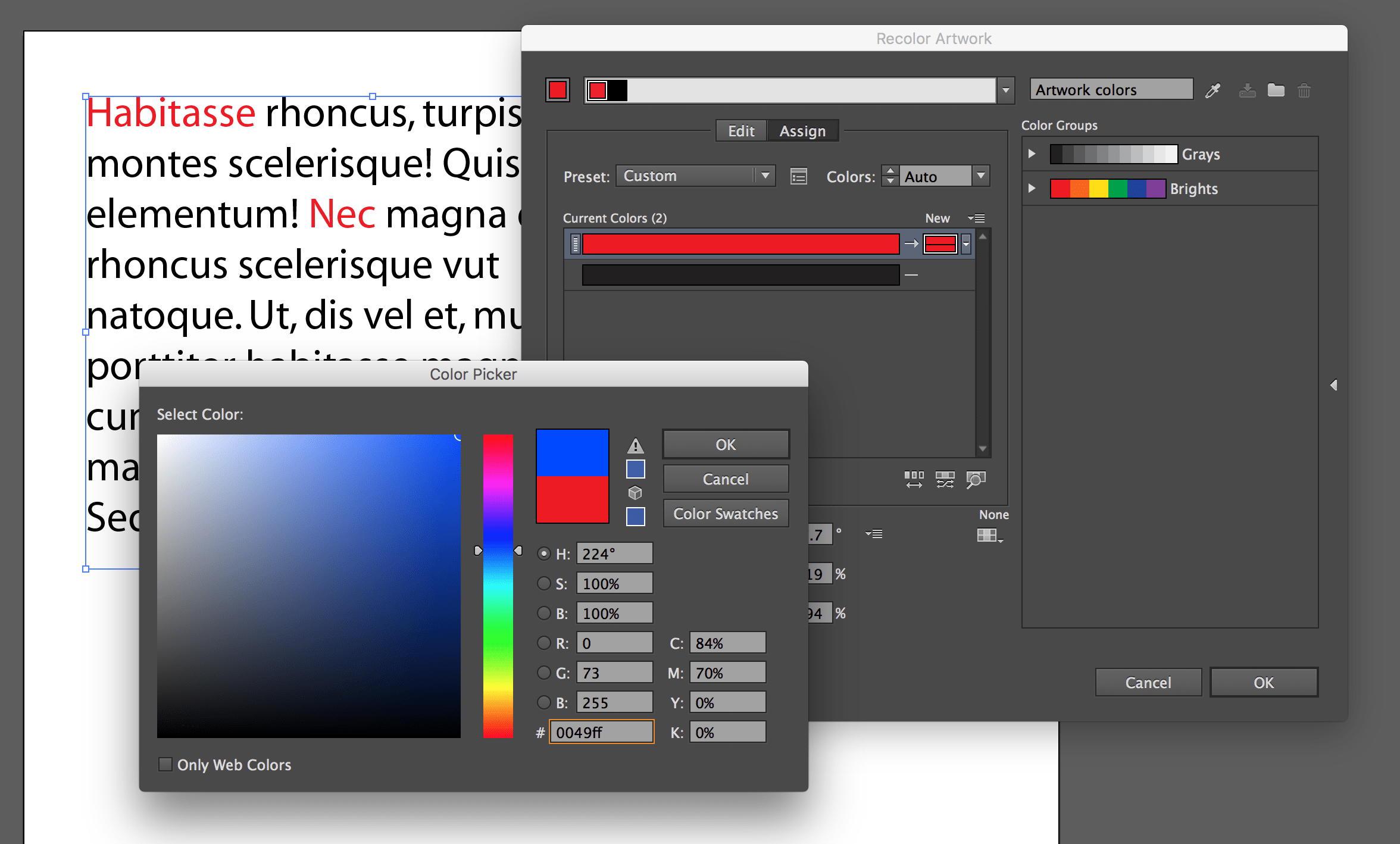Switch to the Assign tab
This screenshot has width=1400, height=844.
[x=803, y=130]
